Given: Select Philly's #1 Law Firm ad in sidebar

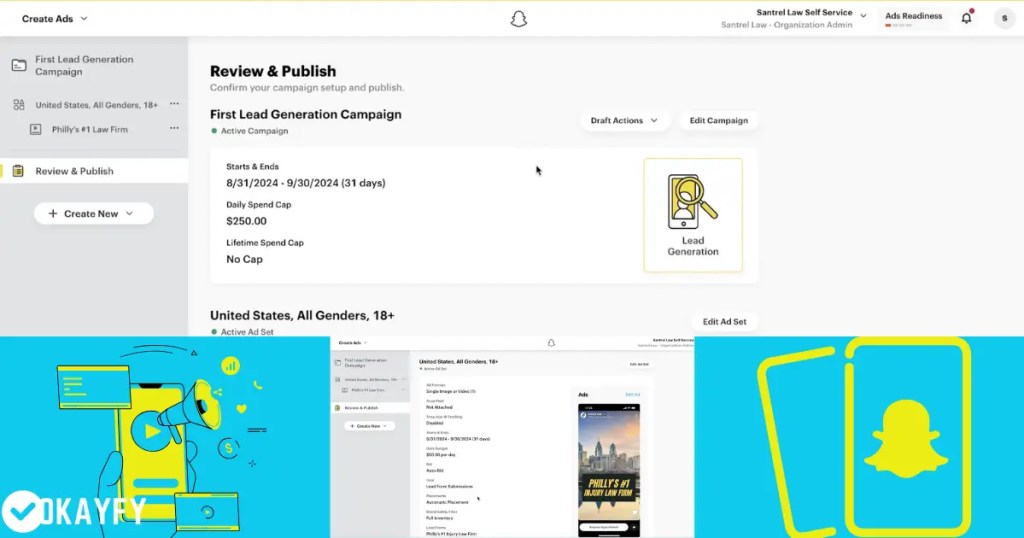Looking at the screenshot, I should click(x=90, y=129).
